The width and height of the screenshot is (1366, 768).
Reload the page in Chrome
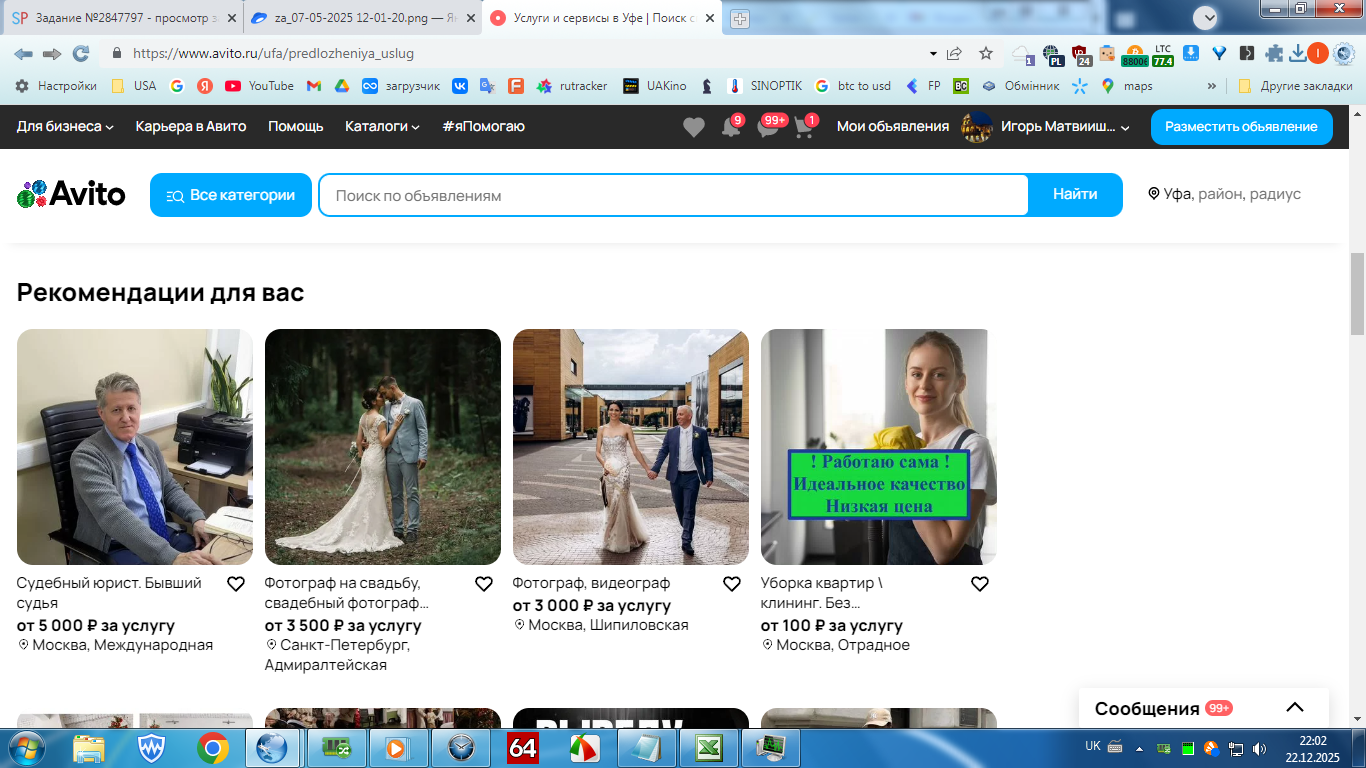pos(81,53)
